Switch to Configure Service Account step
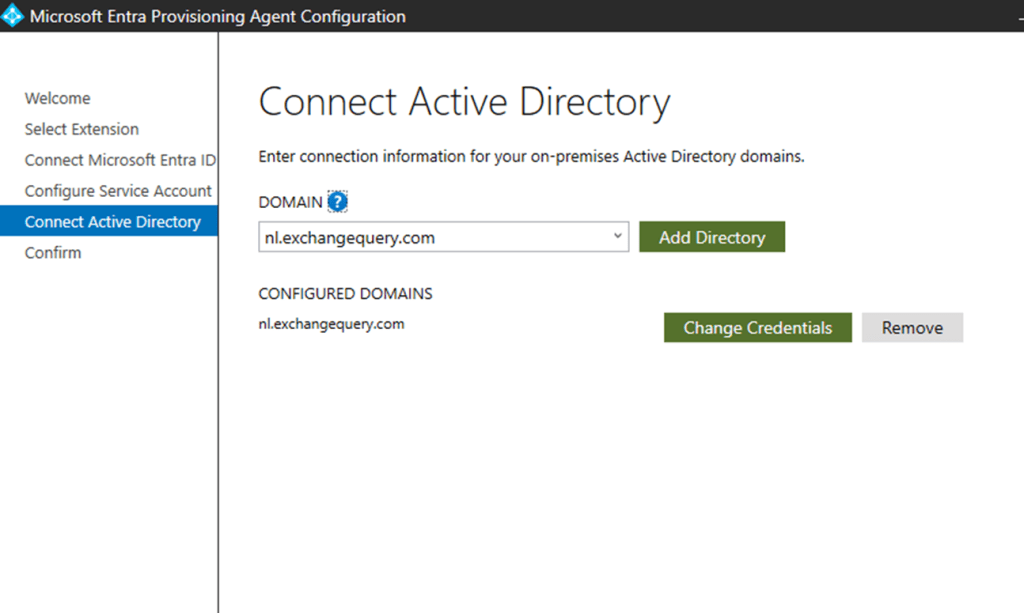Screen dimensions: 1024x613 pyautogui.click(x=118, y=191)
